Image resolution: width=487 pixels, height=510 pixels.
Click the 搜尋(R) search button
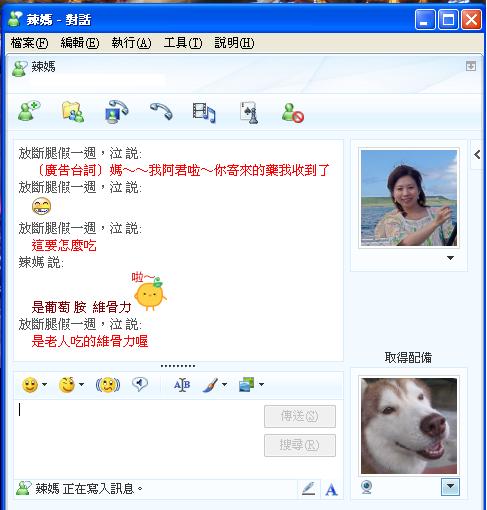pyautogui.click(x=300, y=445)
